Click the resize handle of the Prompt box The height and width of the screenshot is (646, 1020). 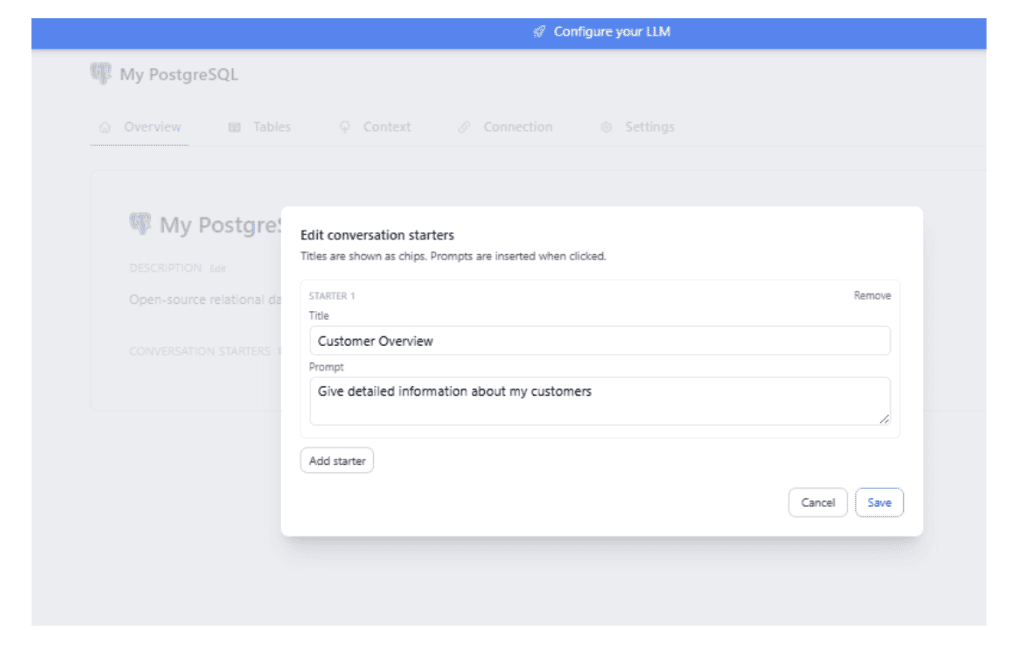pos(886,420)
